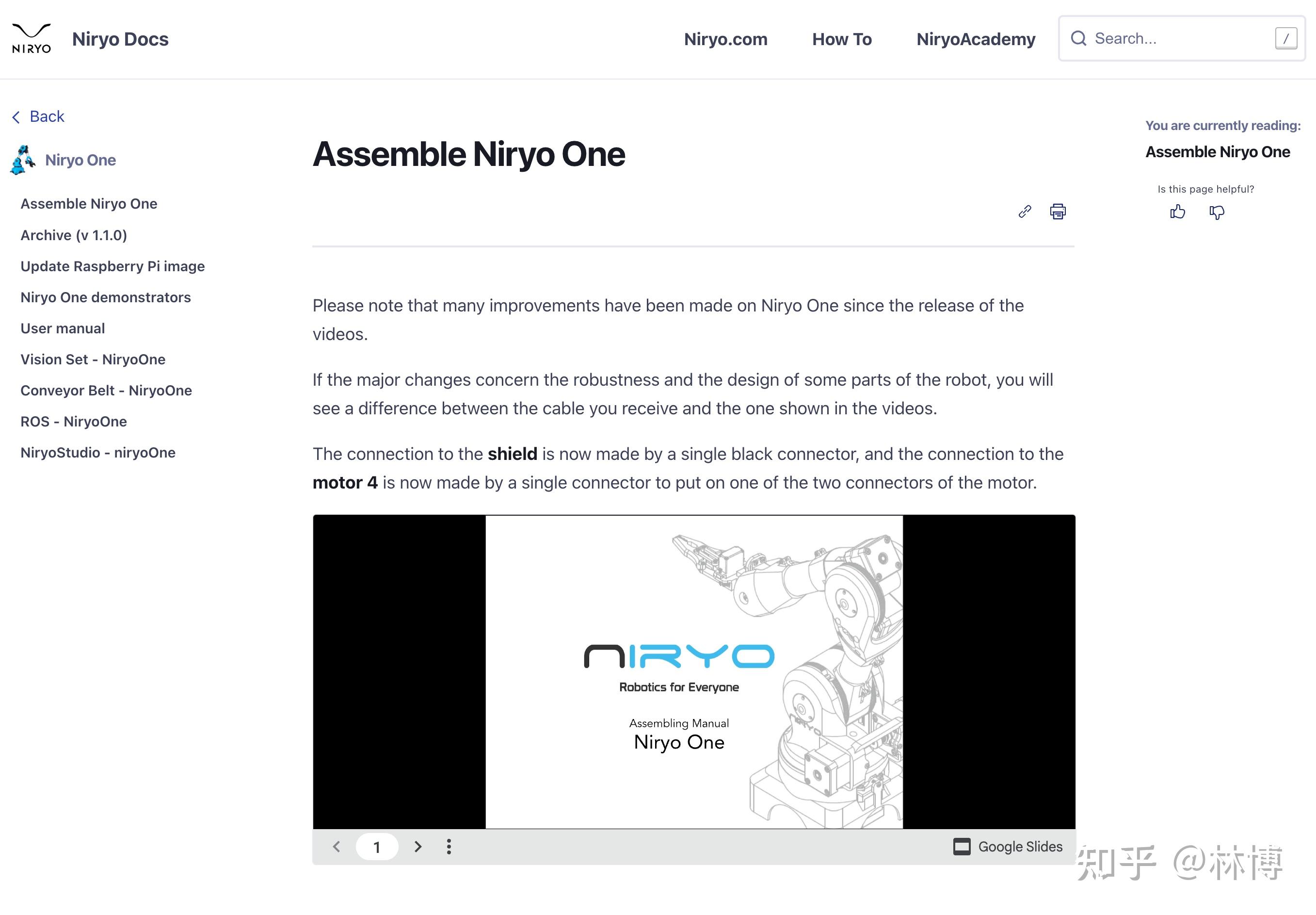Copy page link via chain icon
The image size is (1316, 915).
click(x=1025, y=212)
